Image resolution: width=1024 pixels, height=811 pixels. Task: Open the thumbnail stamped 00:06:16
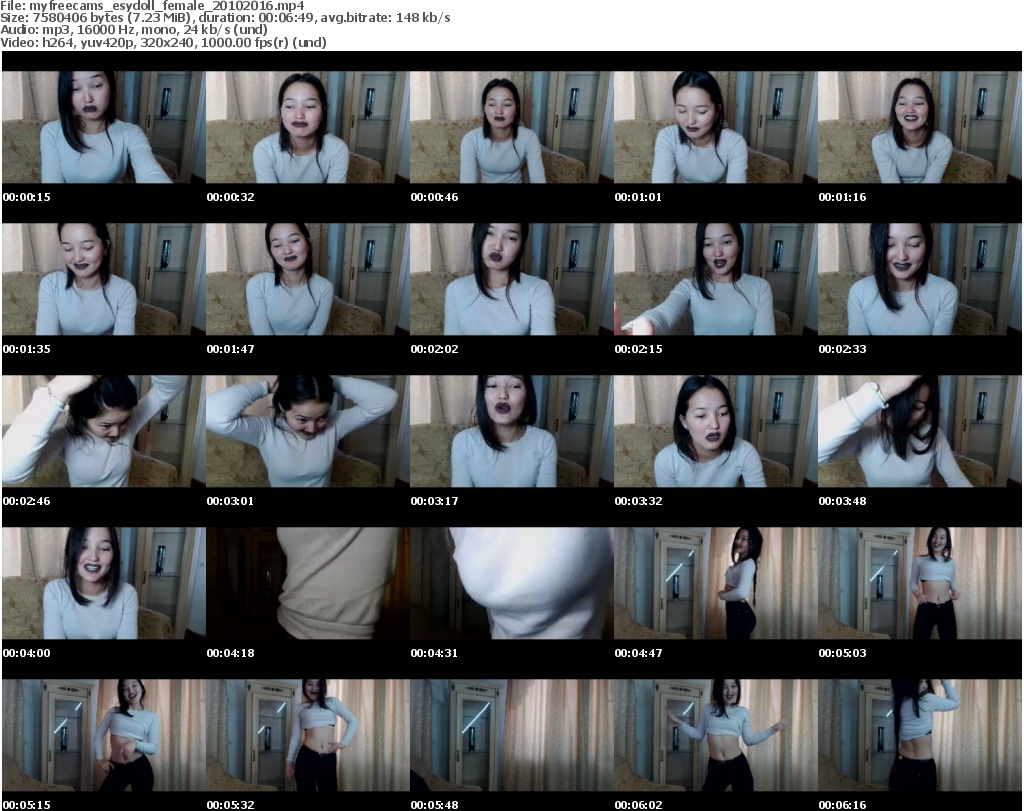point(920,735)
